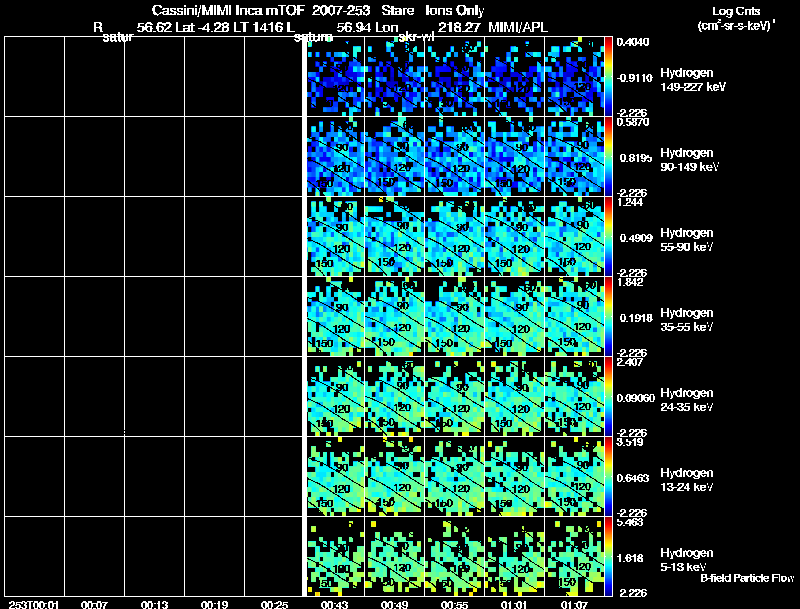Click the Hydrogen 24-35 keV image at 01:01

pyautogui.click(x=514, y=397)
